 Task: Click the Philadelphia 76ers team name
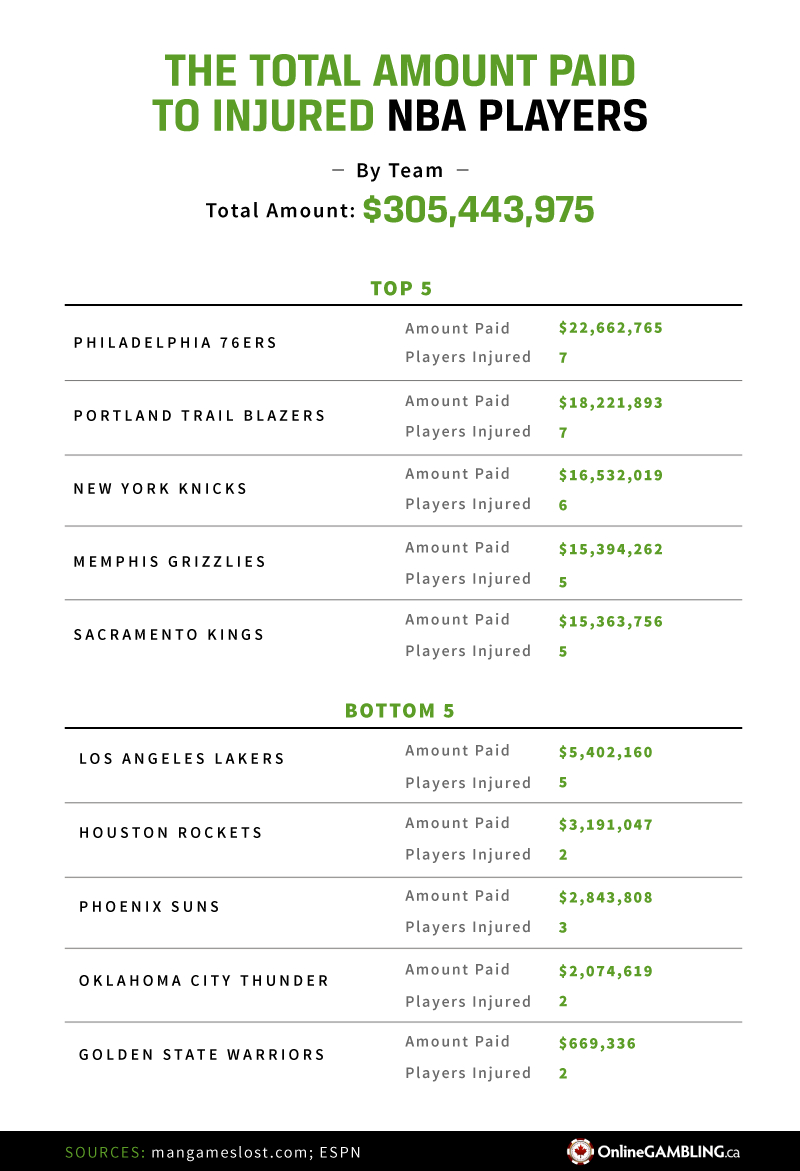(176, 343)
